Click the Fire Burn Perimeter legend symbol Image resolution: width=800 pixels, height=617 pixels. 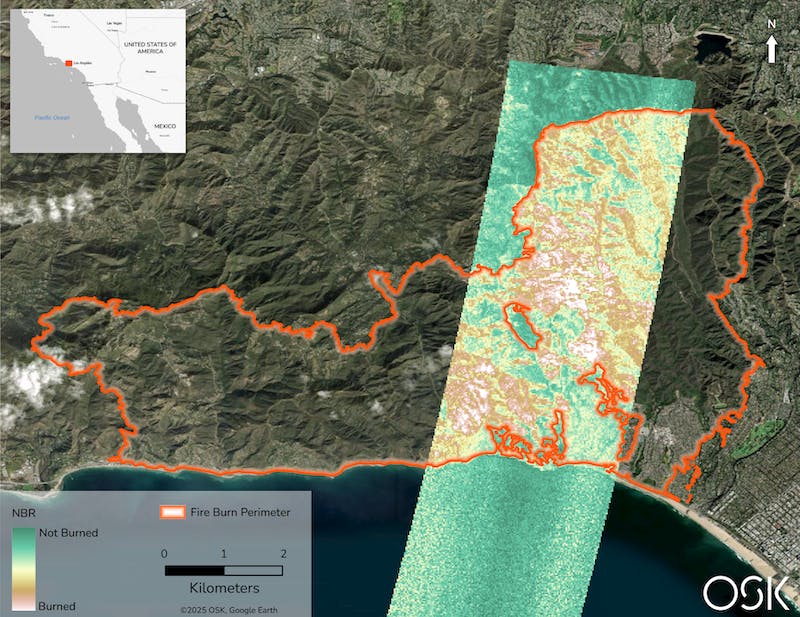pos(173,511)
